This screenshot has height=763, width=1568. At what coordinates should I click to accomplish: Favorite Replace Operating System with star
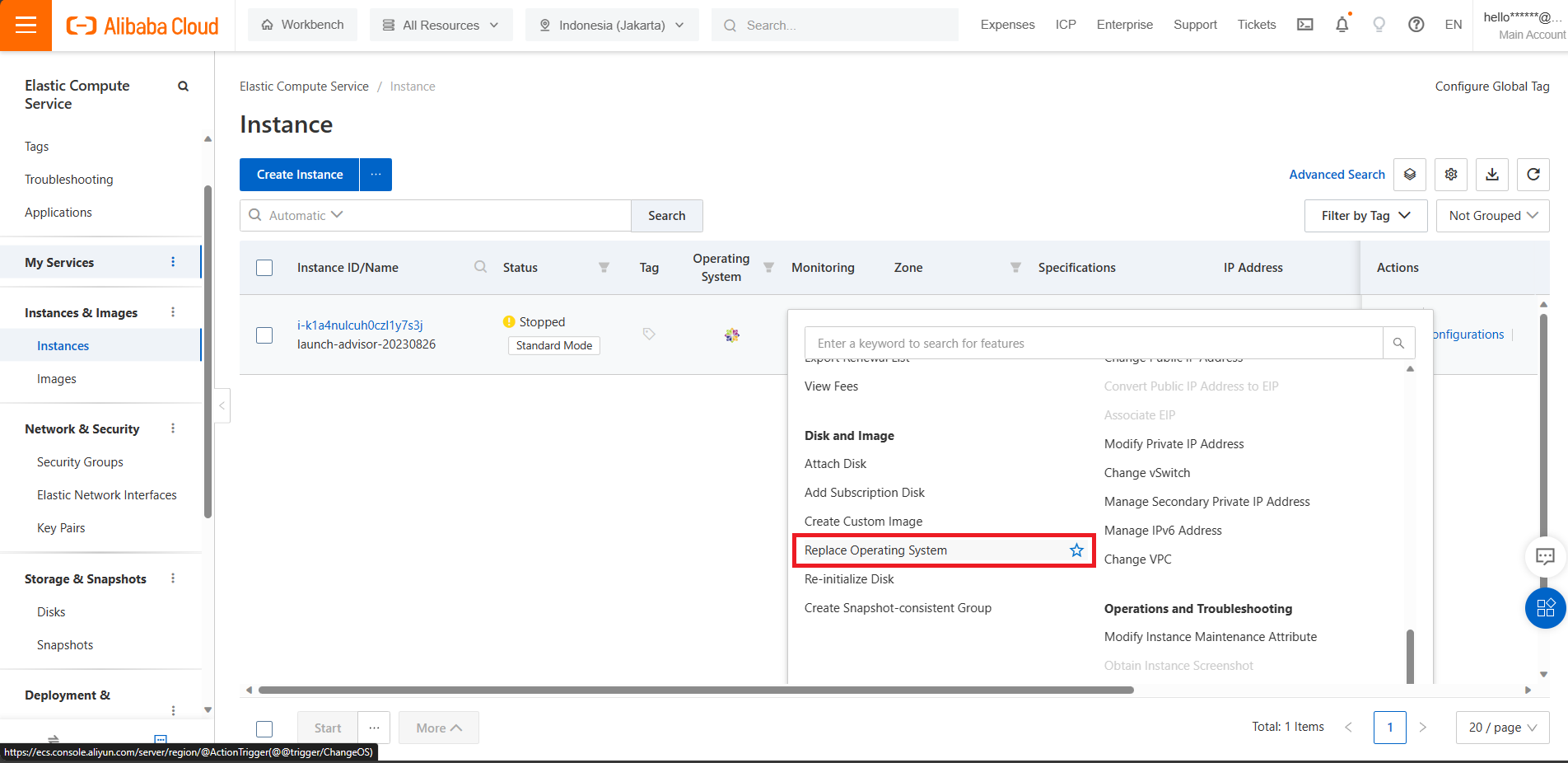click(x=1076, y=550)
